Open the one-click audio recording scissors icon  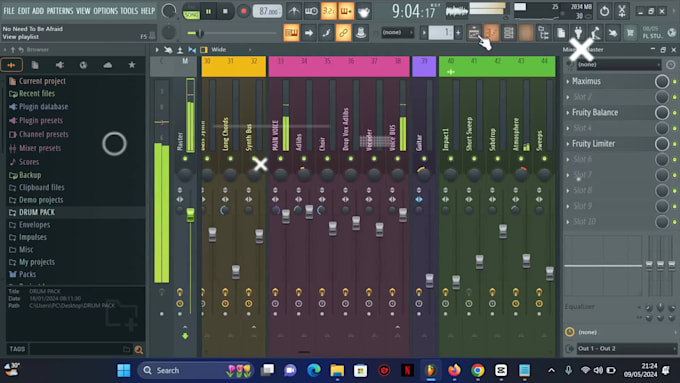622,11
